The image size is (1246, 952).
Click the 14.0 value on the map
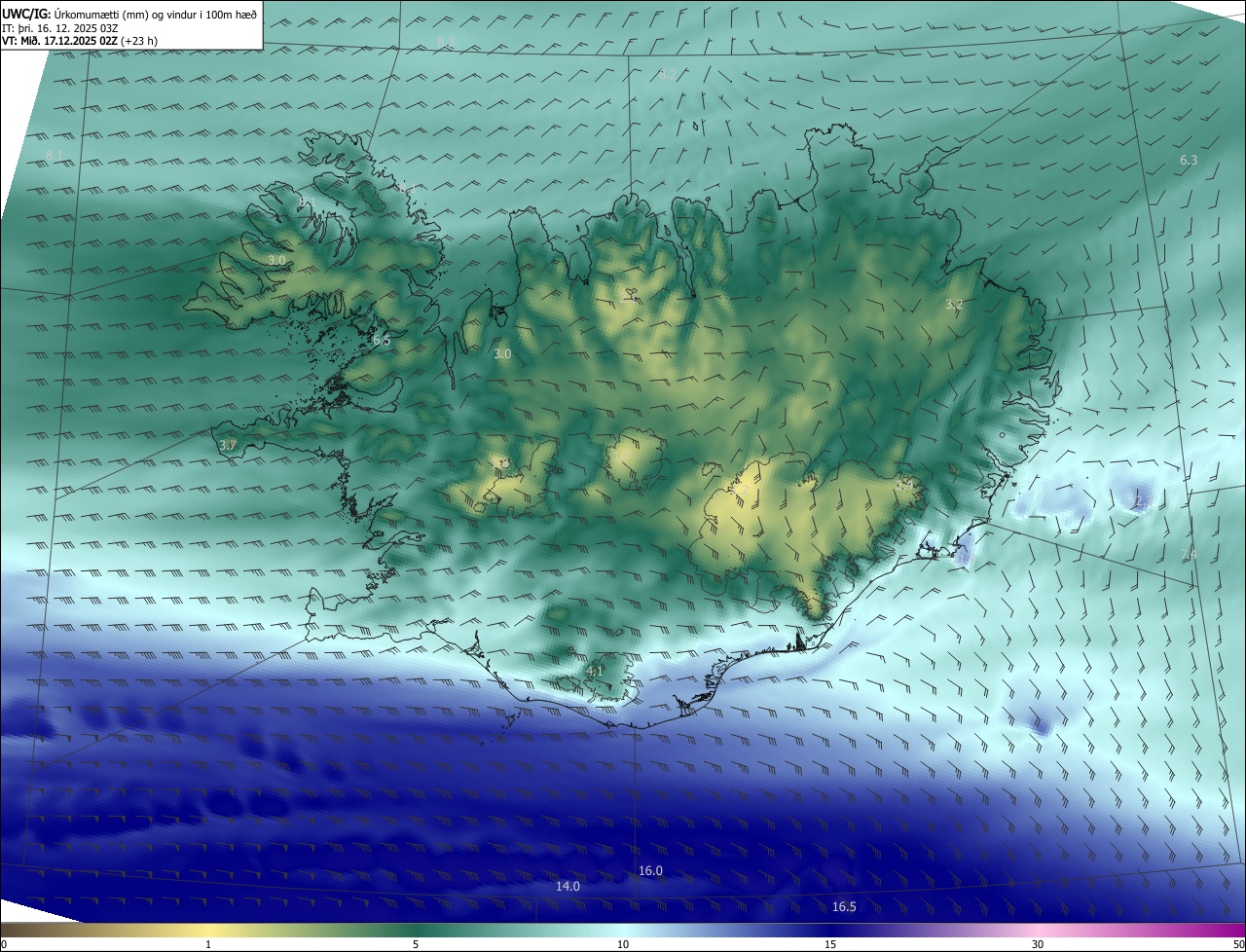[x=568, y=886]
